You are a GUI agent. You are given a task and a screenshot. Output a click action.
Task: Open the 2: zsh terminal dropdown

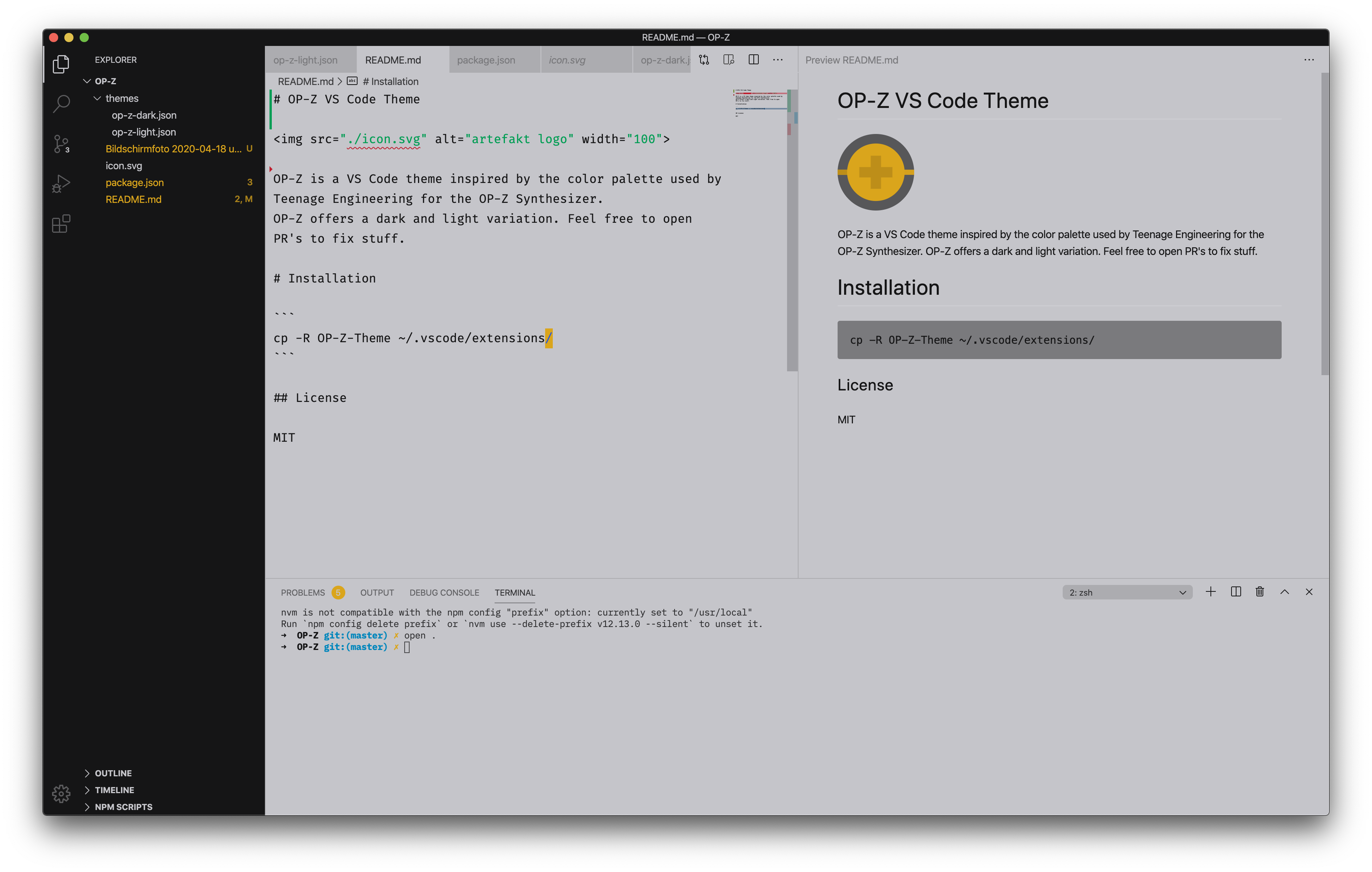coord(1127,592)
